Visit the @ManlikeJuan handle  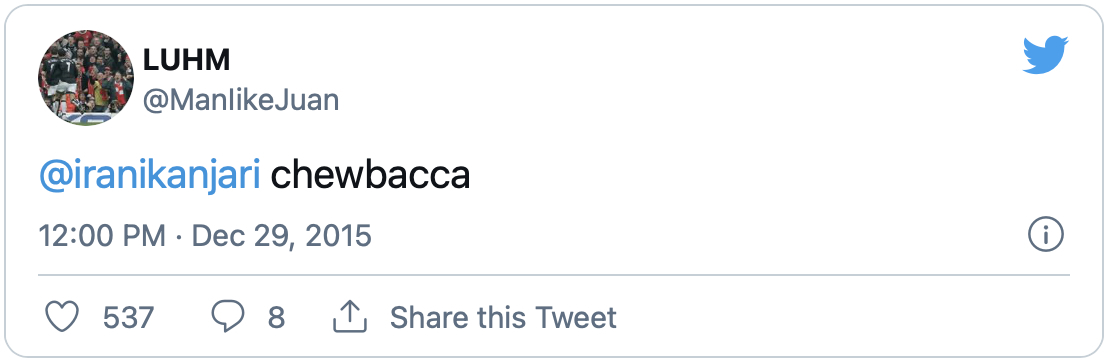(241, 101)
